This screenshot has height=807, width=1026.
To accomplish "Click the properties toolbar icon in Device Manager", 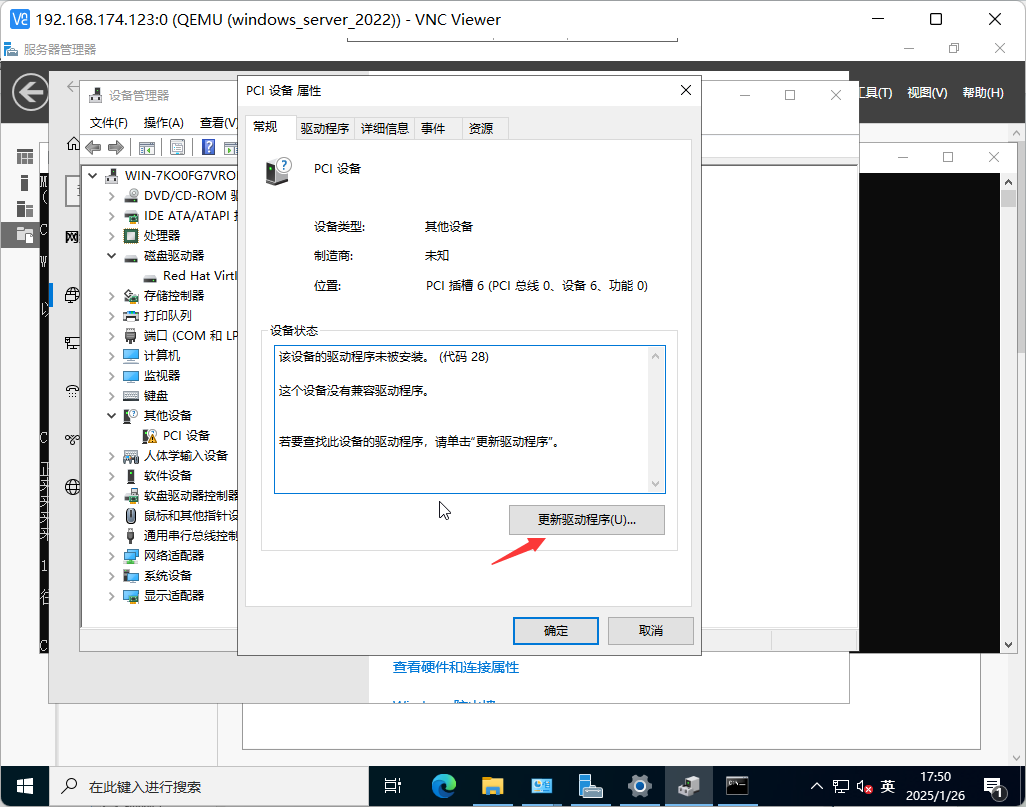I will click(177, 148).
